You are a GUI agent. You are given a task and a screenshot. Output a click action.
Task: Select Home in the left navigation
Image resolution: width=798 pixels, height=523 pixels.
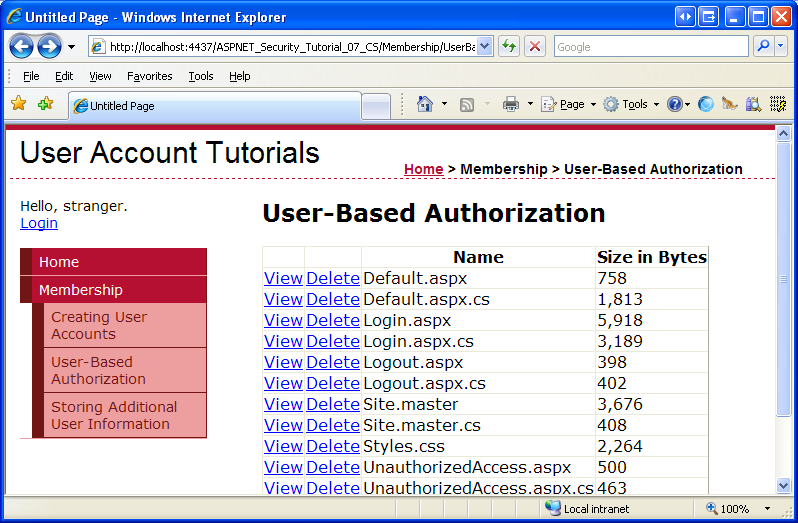[x=113, y=262]
